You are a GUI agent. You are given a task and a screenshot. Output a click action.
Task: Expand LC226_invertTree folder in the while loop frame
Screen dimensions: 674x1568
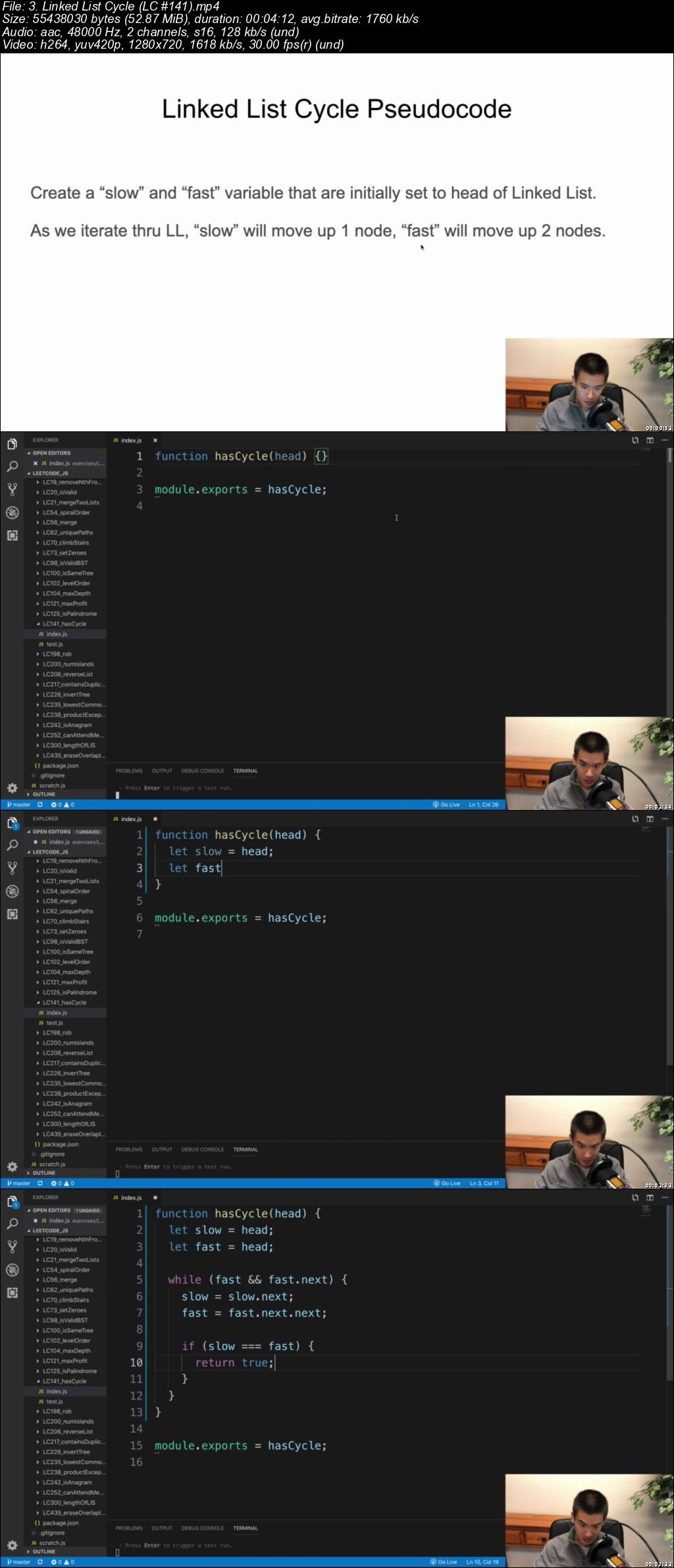pos(66,1451)
